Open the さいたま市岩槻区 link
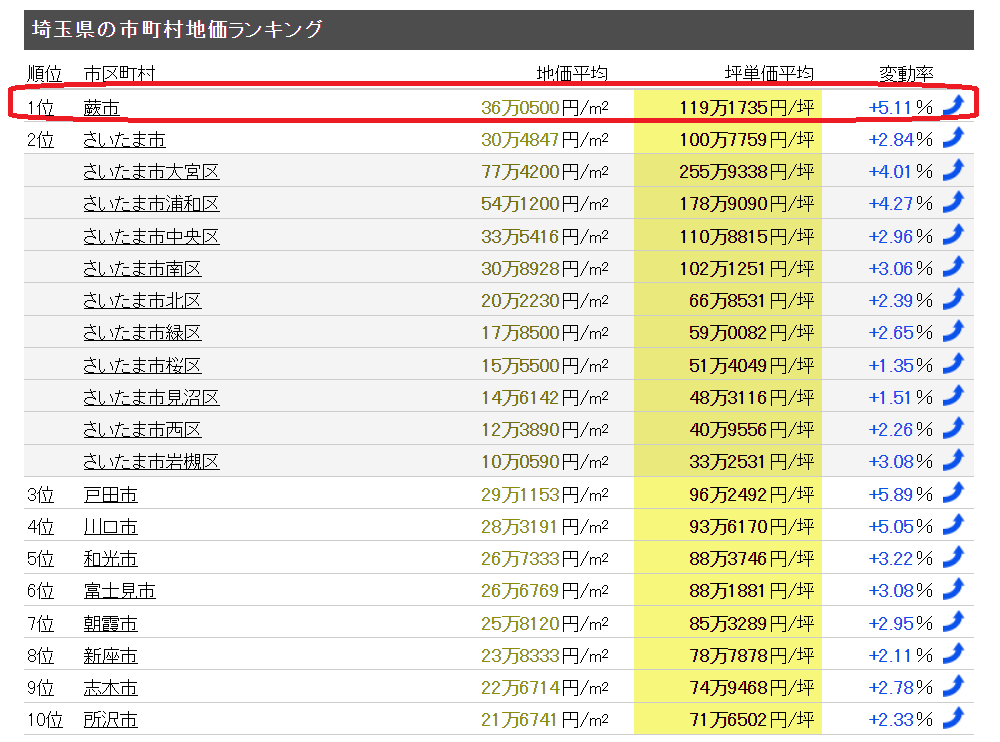The image size is (1000, 742). click(x=151, y=461)
